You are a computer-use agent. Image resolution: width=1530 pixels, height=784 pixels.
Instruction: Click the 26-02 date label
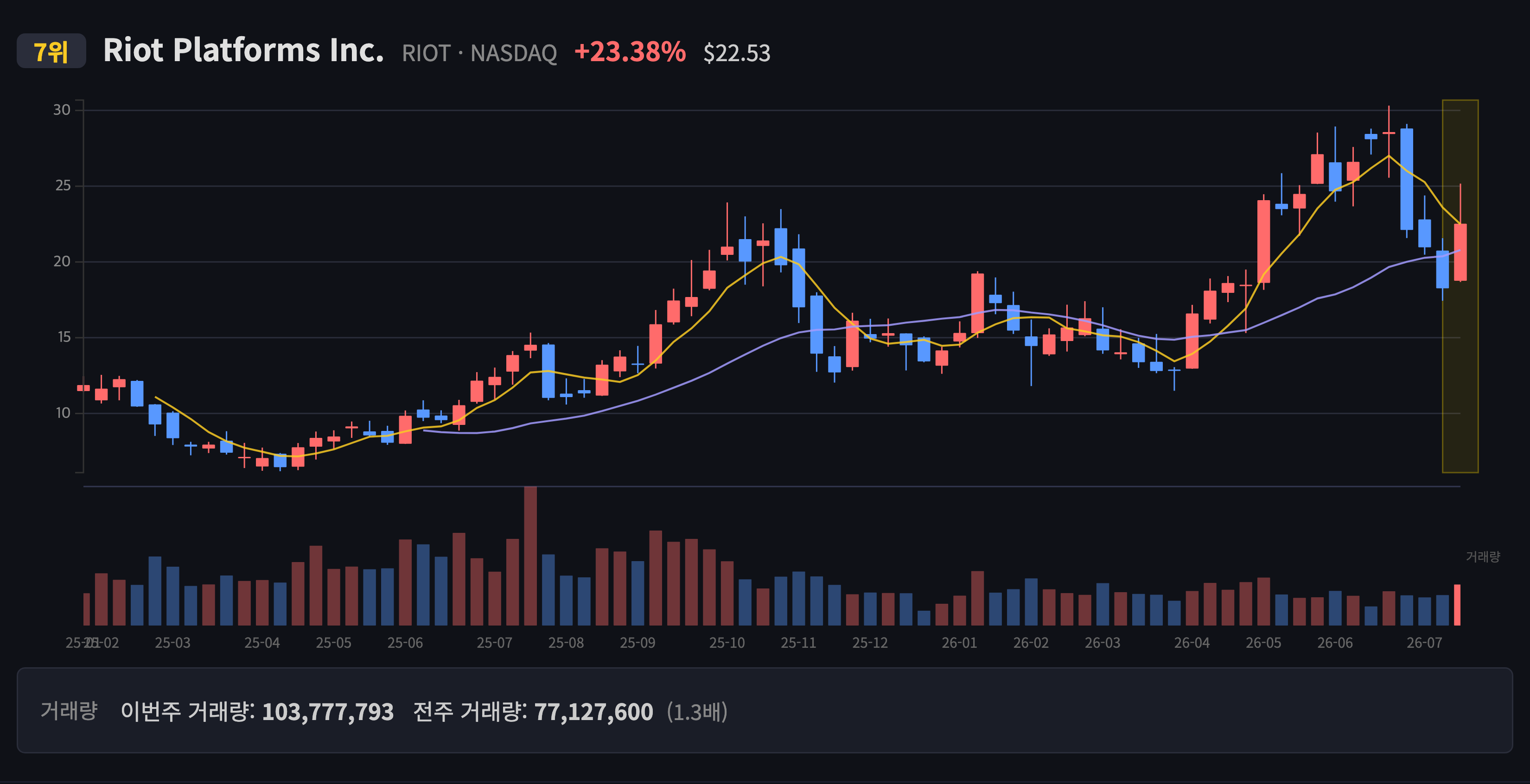coord(1031,643)
